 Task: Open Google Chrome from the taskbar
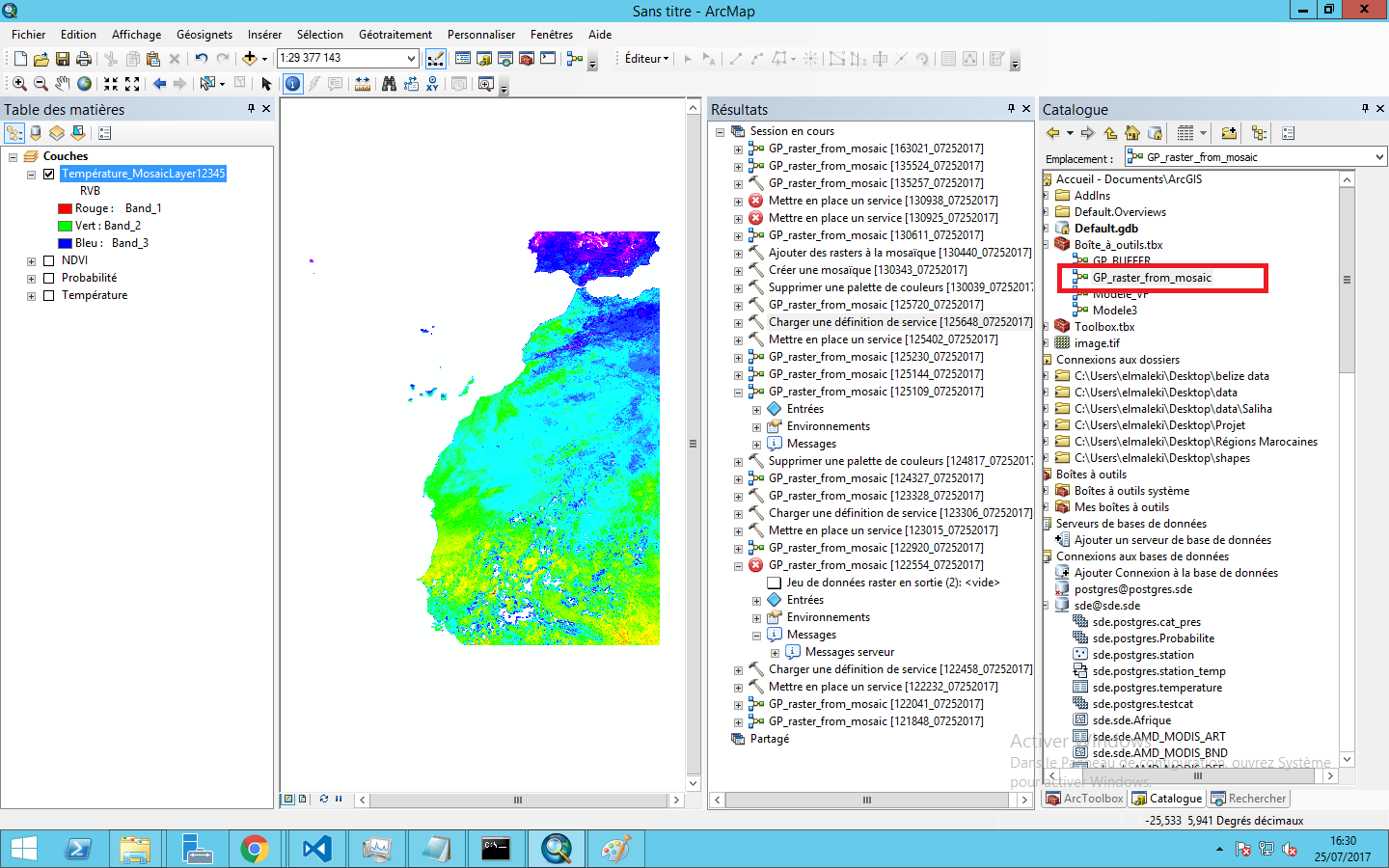point(255,849)
